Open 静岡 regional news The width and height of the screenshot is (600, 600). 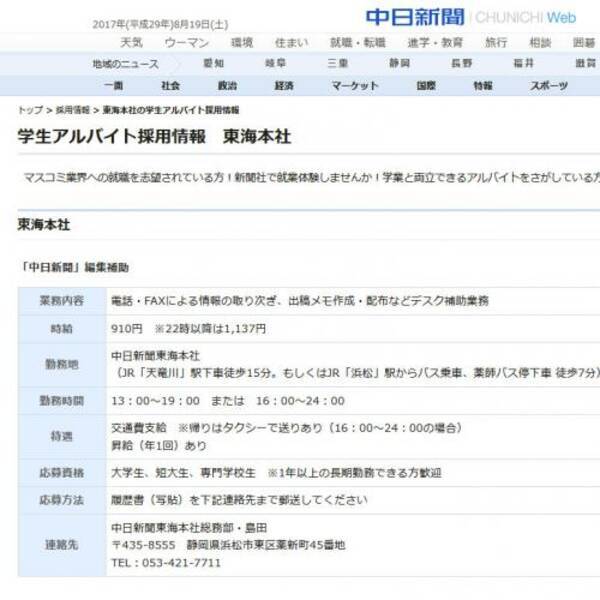pyautogui.click(x=371, y=63)
